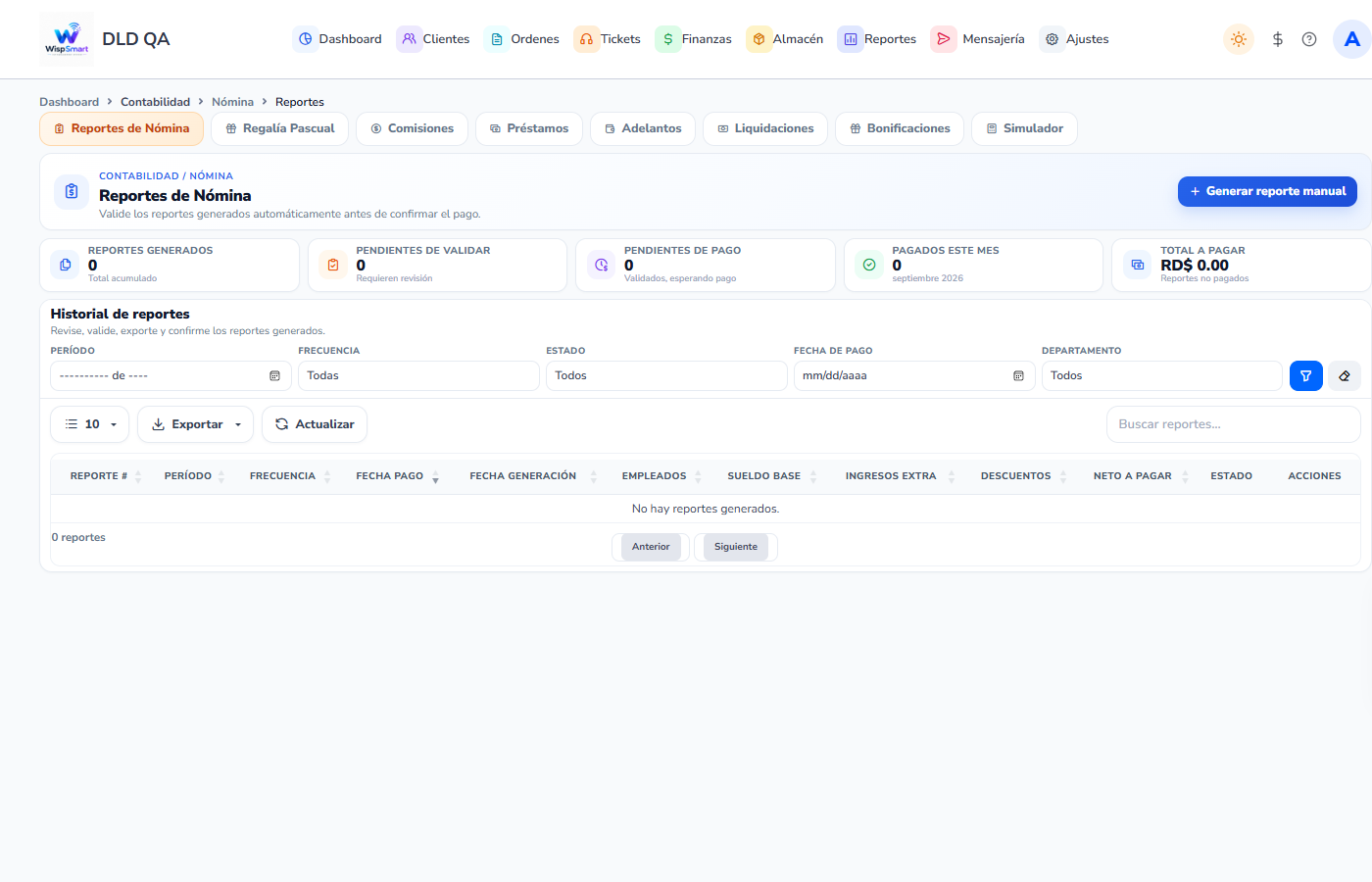The width and height of the screenshot is (1372, 882).
Task: Click the Pendientes de Pago clock icon
Action: tap(602, 265)
